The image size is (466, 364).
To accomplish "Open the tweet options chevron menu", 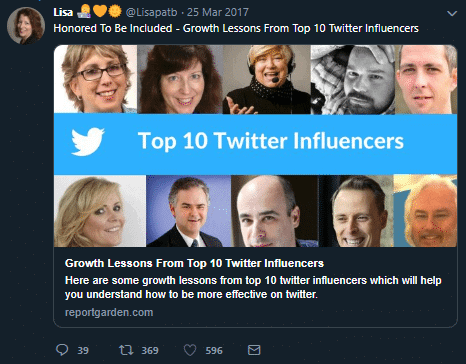I will [x=452, y=13].
